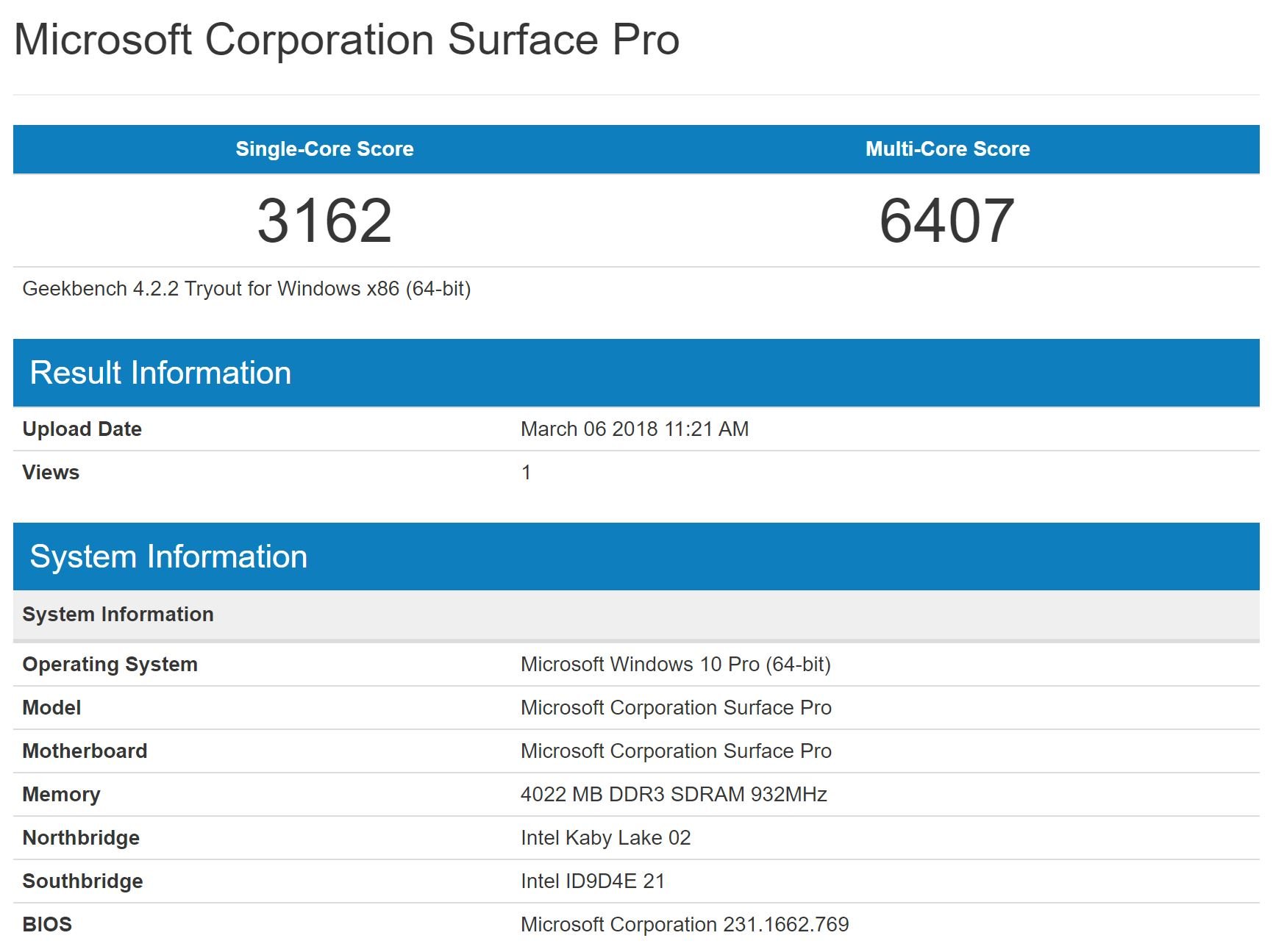Select the Model value Microsoft Corporation Surface Pro
Screen dimensions: 1273x952
click(676, 708)
